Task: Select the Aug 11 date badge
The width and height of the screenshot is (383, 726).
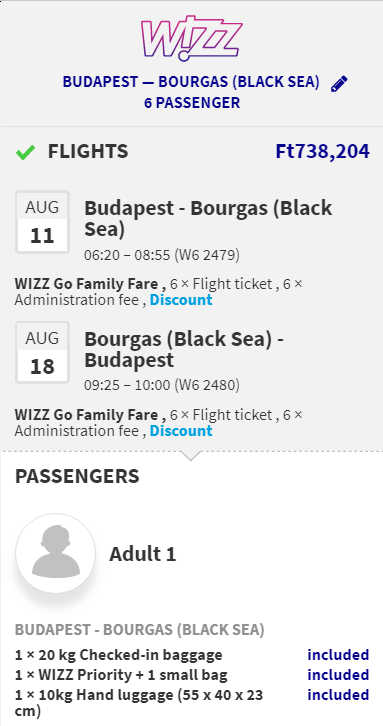Action: pyautogui.click(x=43, y=222)
